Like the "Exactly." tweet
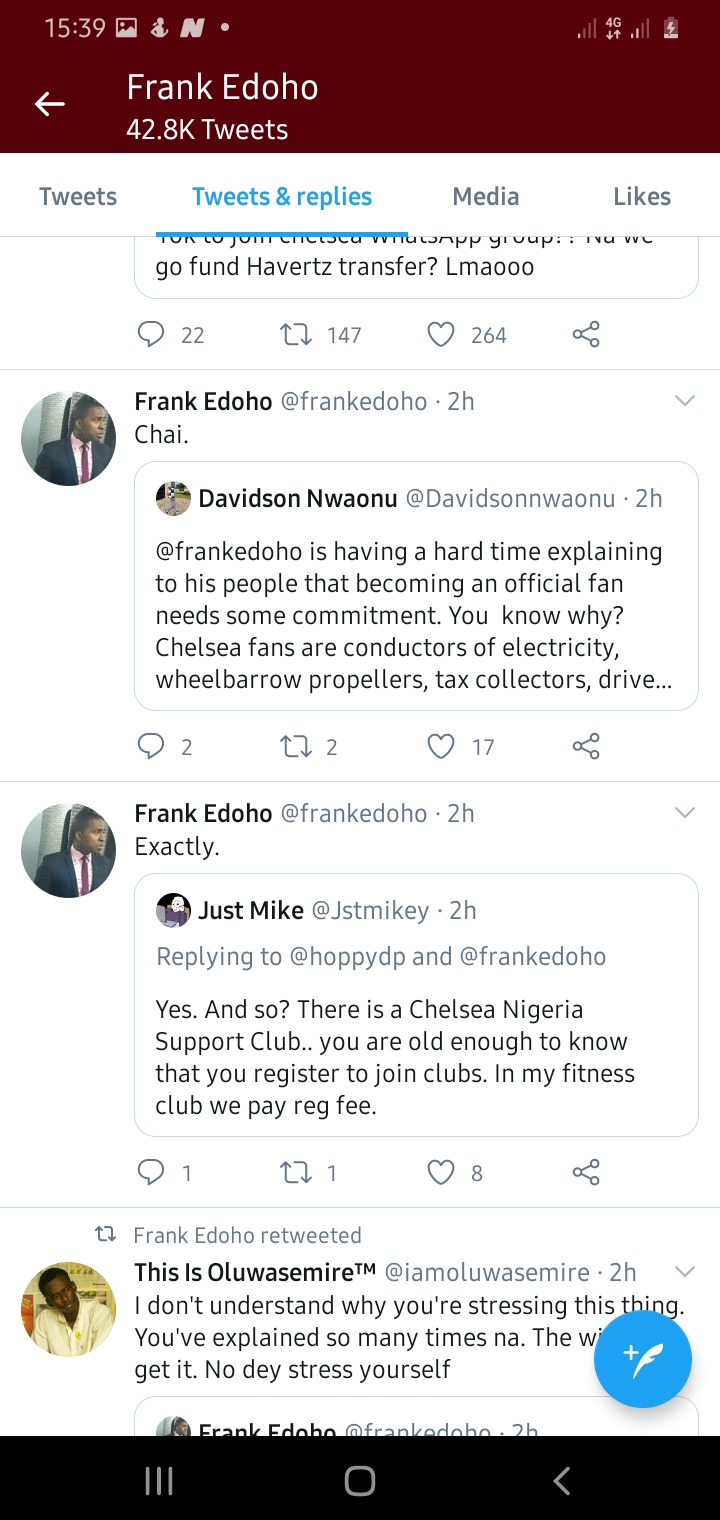Image resolution: width=720 pixels, height=1520 pixels. [441, 1172]
